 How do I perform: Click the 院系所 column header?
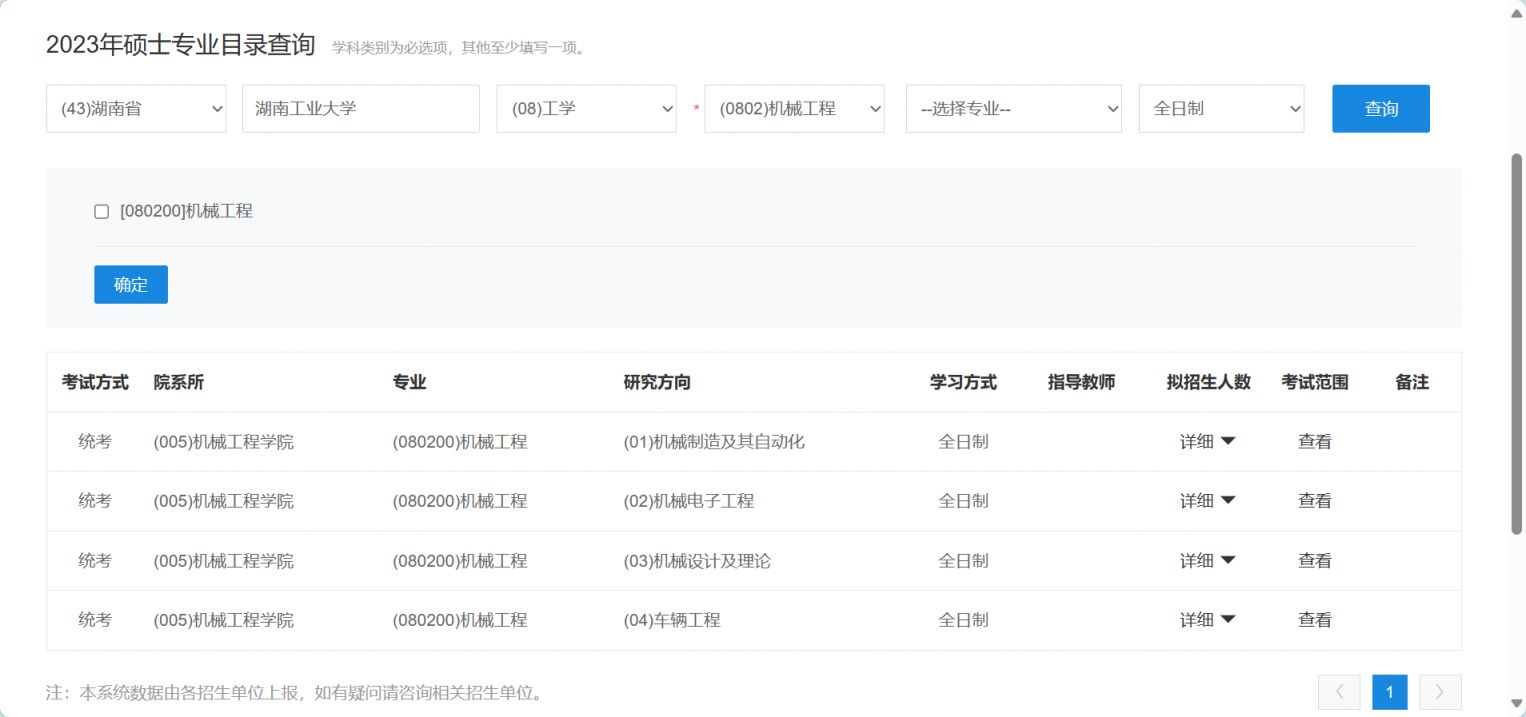[179, 382]
